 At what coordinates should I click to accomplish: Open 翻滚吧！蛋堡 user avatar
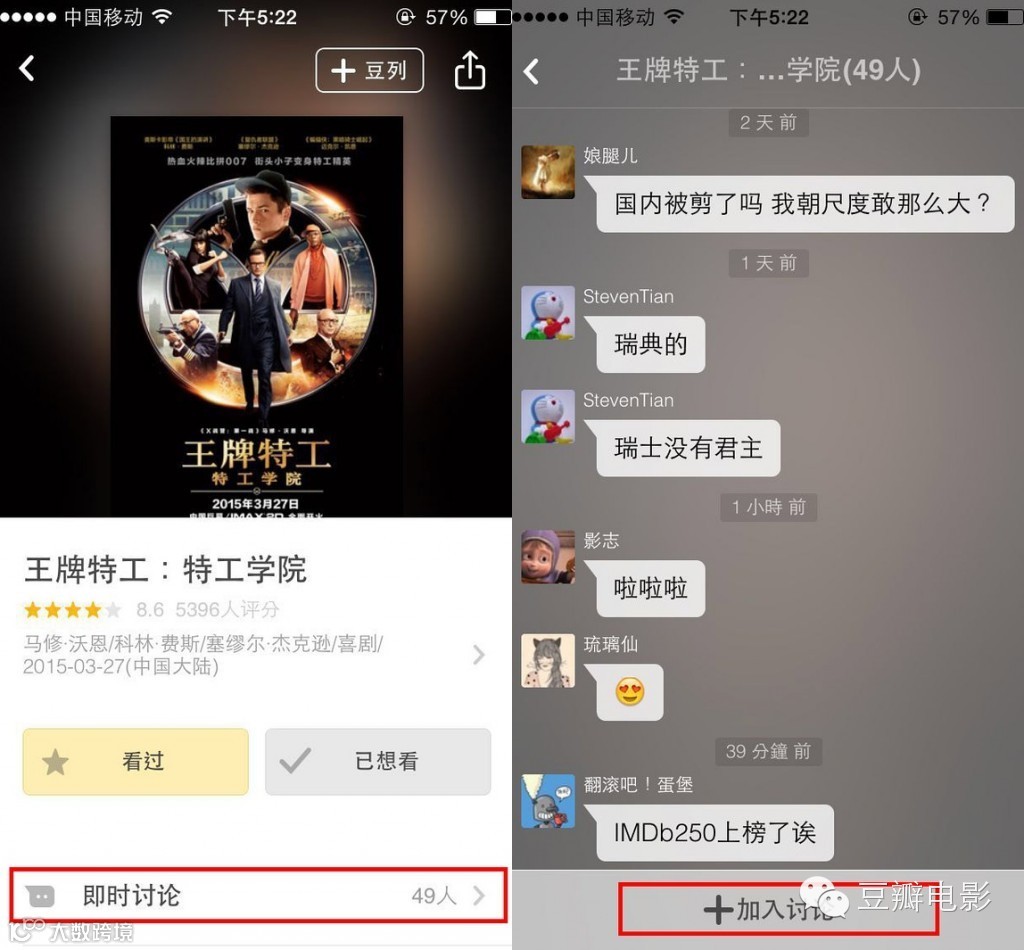pos(548,801)
